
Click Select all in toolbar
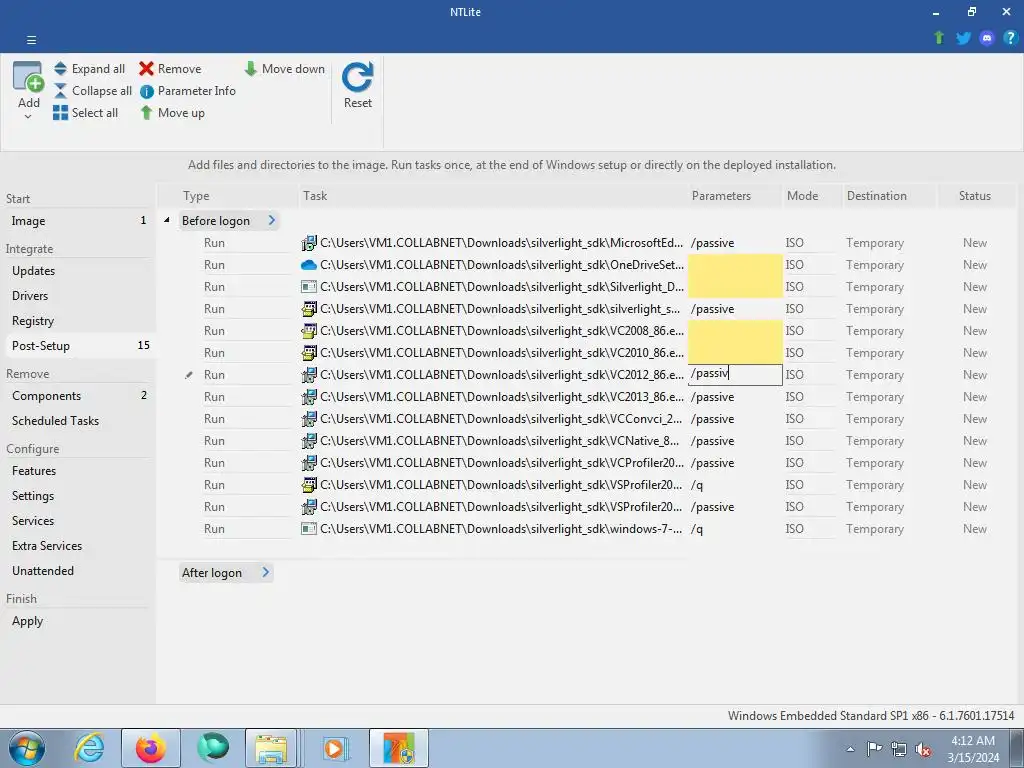[x=86, y=112]
